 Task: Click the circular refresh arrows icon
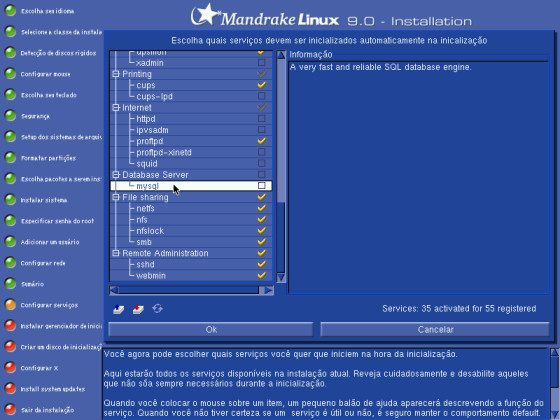[x=158, y=308]
